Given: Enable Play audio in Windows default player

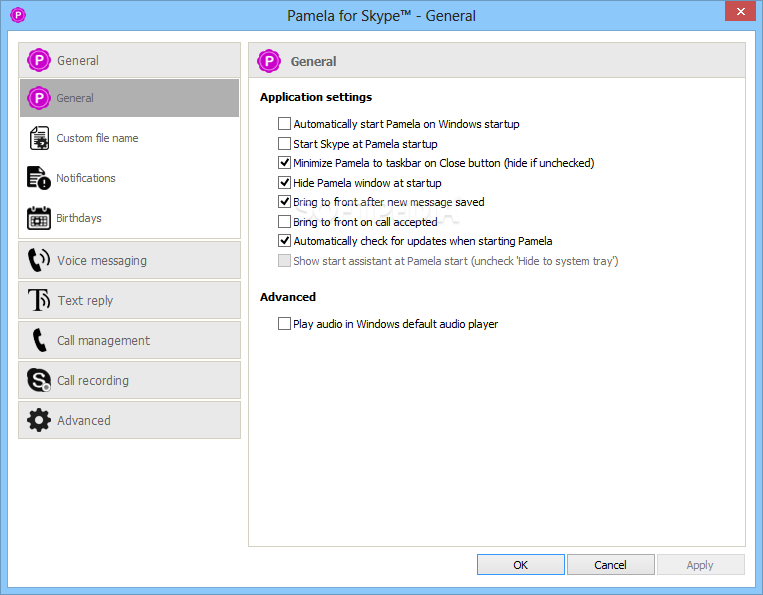Looking at the screenshot, I should (x=284, y=324).
